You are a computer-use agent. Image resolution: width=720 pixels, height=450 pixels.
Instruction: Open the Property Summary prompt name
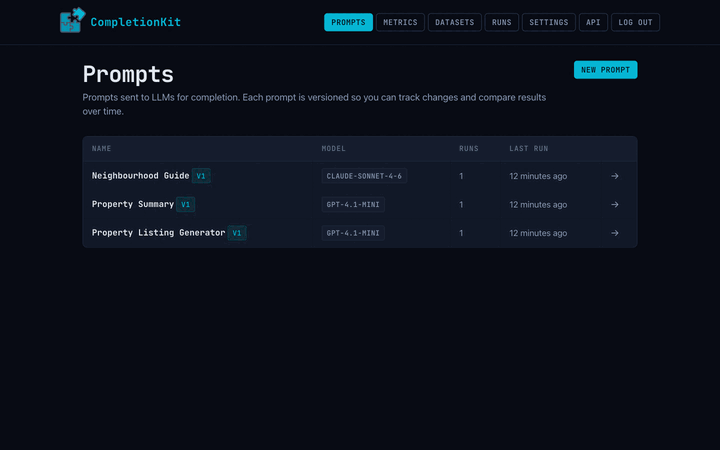point(132,205)
